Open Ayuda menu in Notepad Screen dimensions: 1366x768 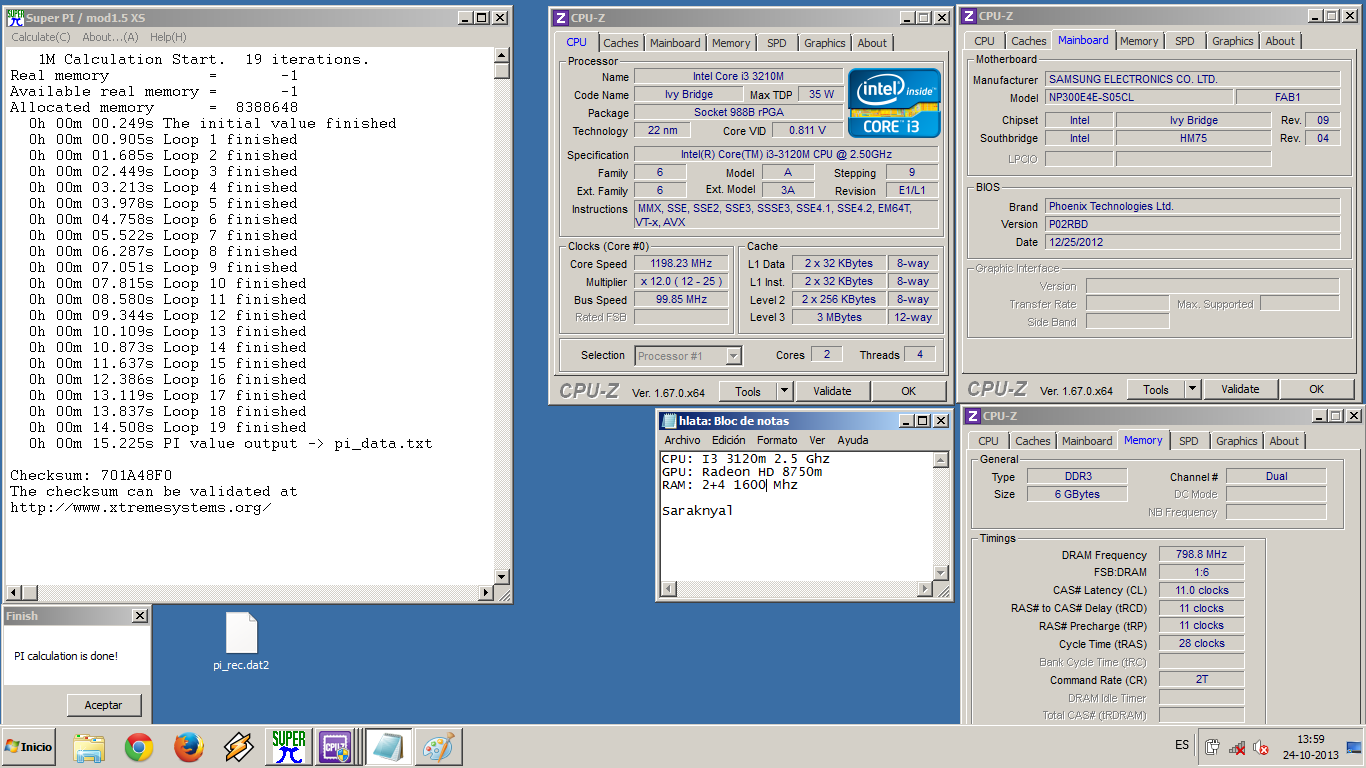852,440
